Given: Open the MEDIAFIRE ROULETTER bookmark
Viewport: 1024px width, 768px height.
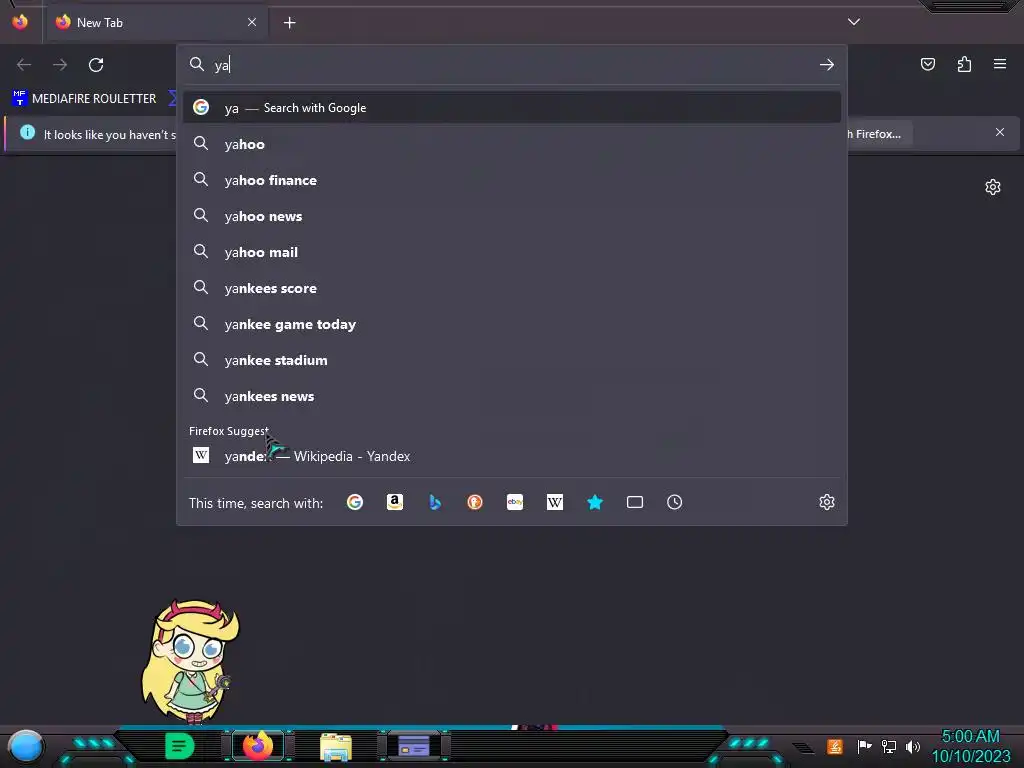Looking at the screenshot, I should tap(84, 99).
